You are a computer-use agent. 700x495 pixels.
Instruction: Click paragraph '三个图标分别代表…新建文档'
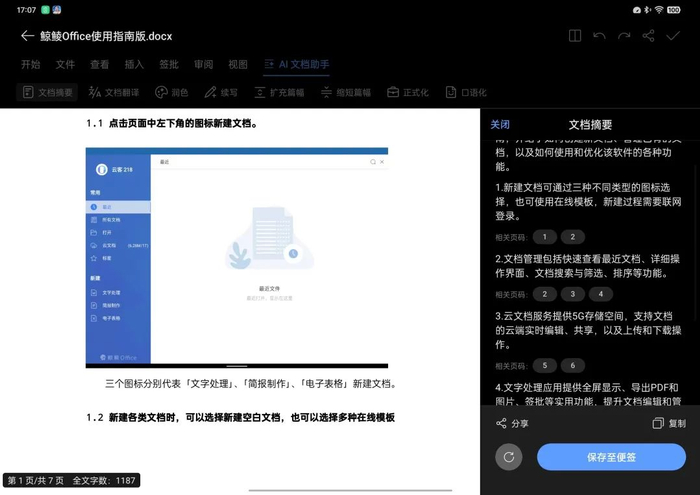click(251, 383)
